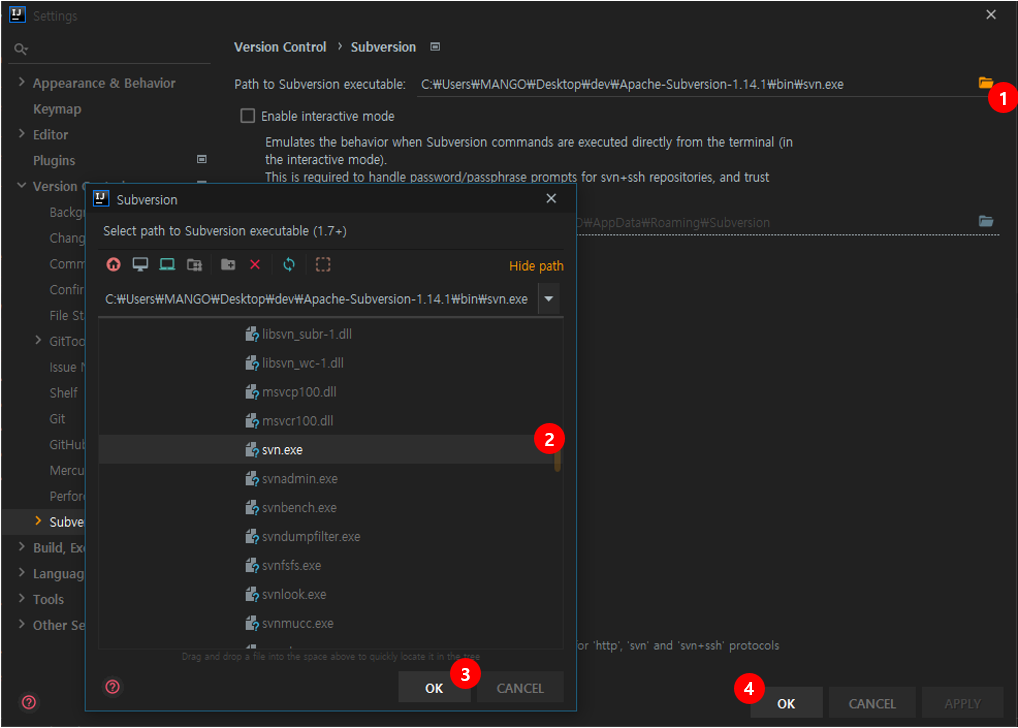Image resolution: width=1018 pixels, height=728 pixels.
Task: Expand Languages & Frameworks group
Action: tap(21, 573)
